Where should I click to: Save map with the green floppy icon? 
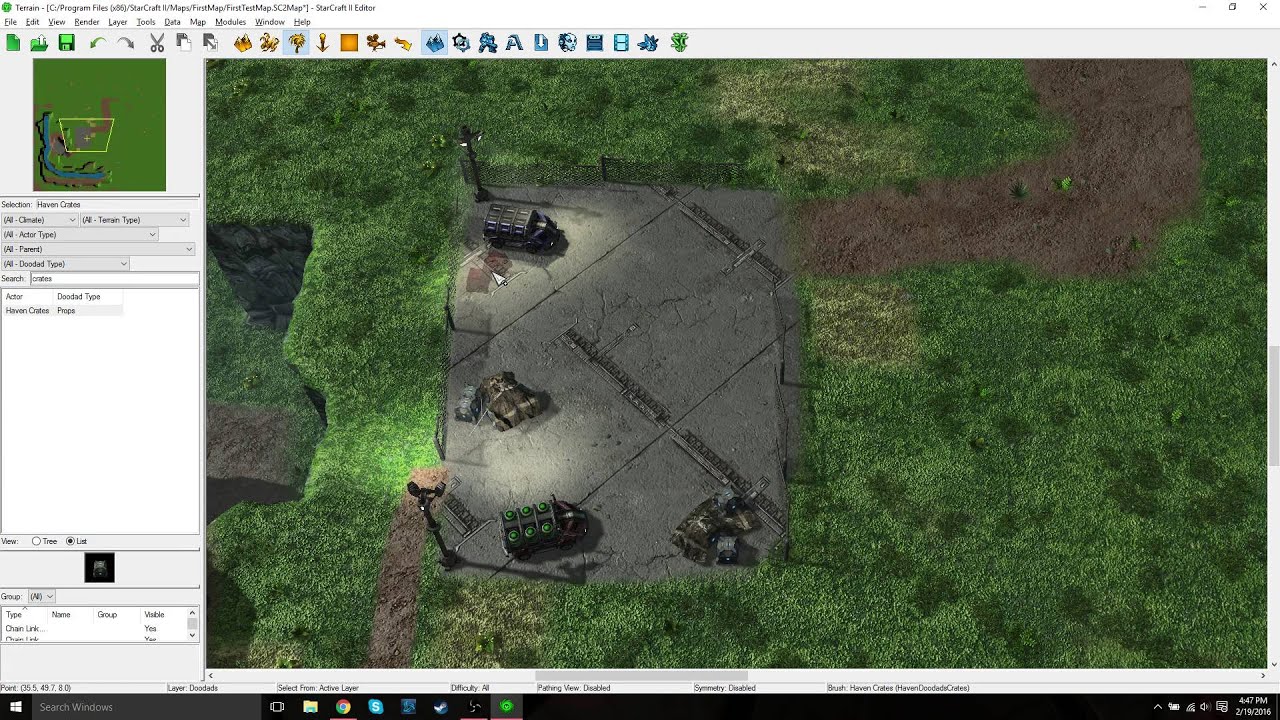(x=66, y=43)
